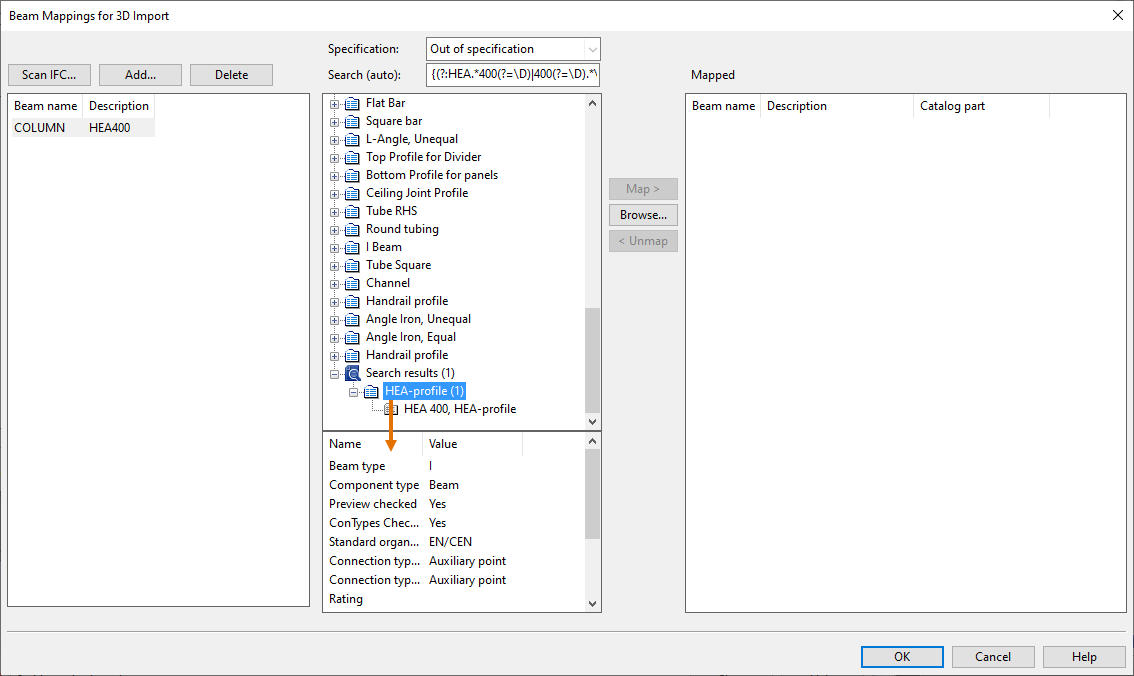Expand the Square bar tree node

point(335,121)
